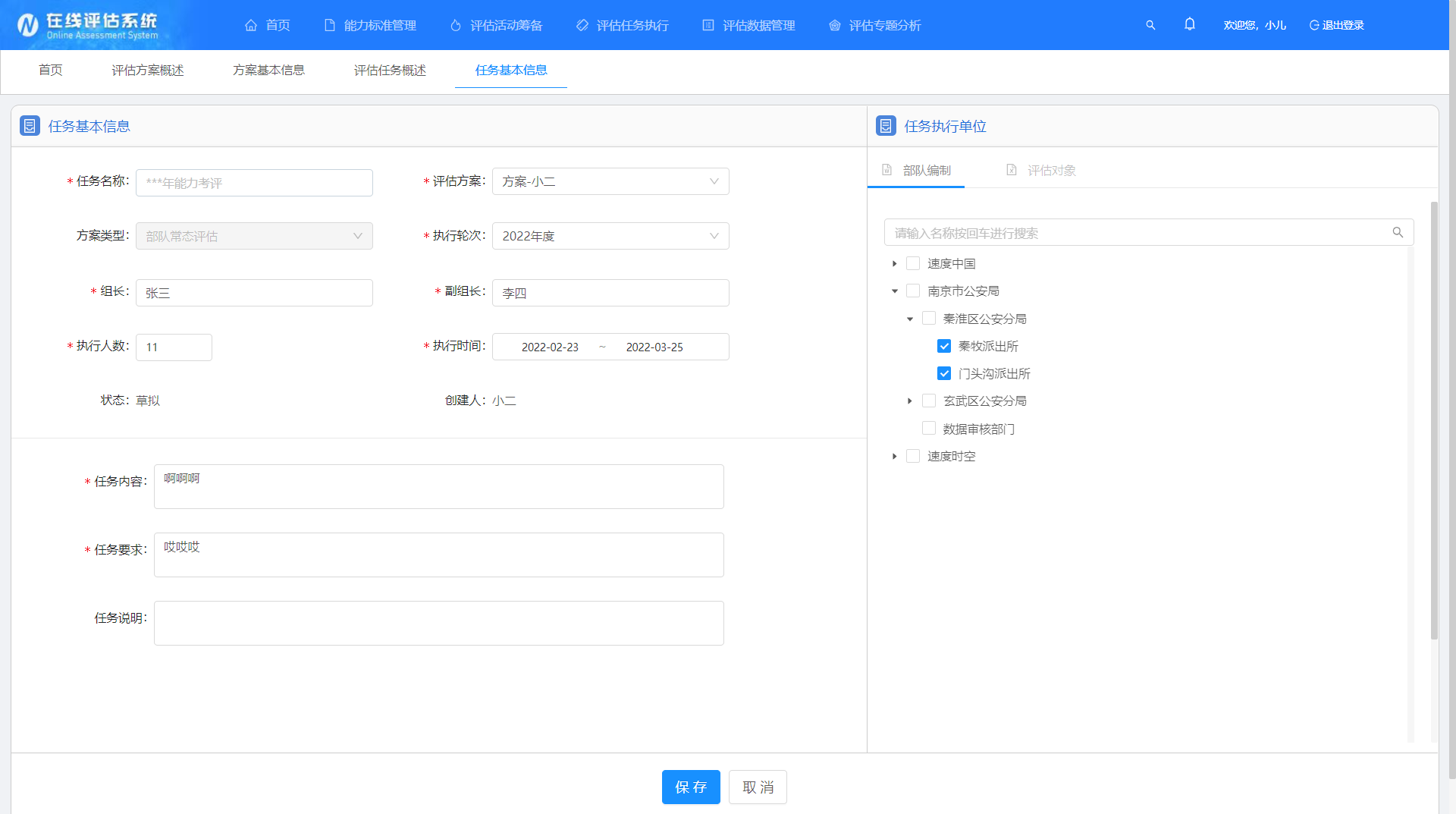Collapse the 南京市公安局 tree node
Viewport: 1456px width, 814px height.
tap(895, 291)
